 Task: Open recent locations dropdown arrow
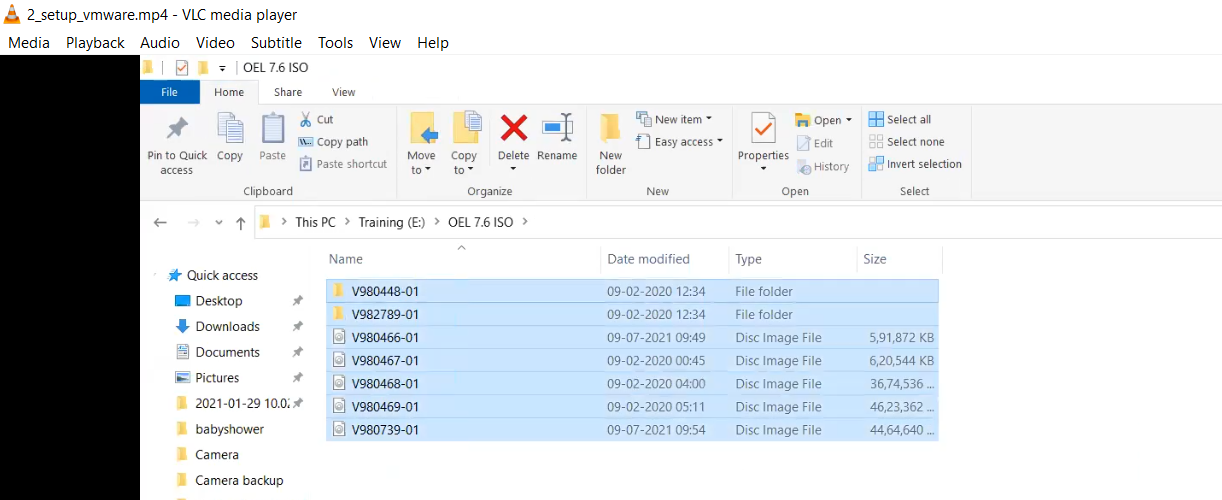point(219,224)
